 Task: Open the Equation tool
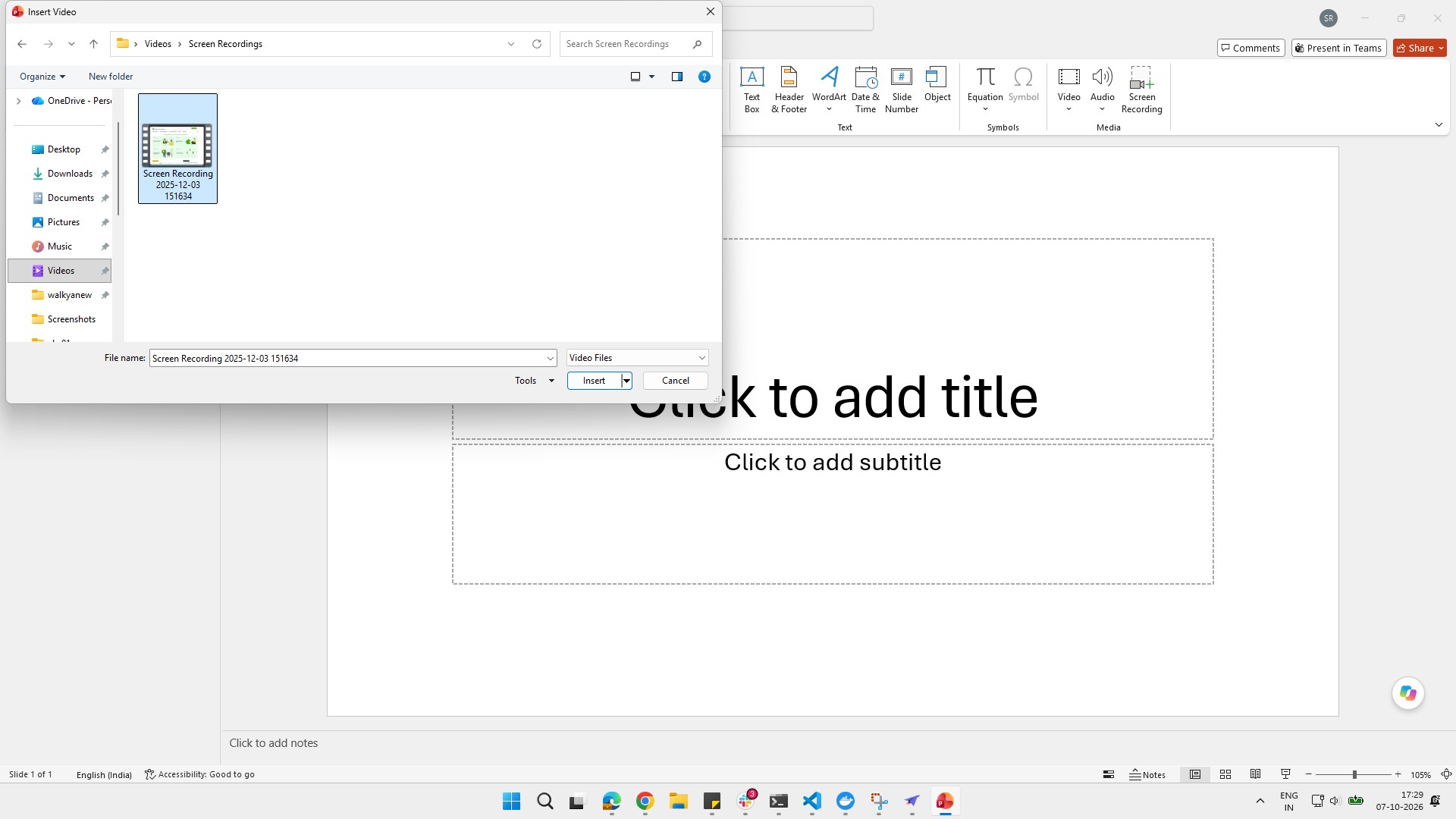click(985, 89)
